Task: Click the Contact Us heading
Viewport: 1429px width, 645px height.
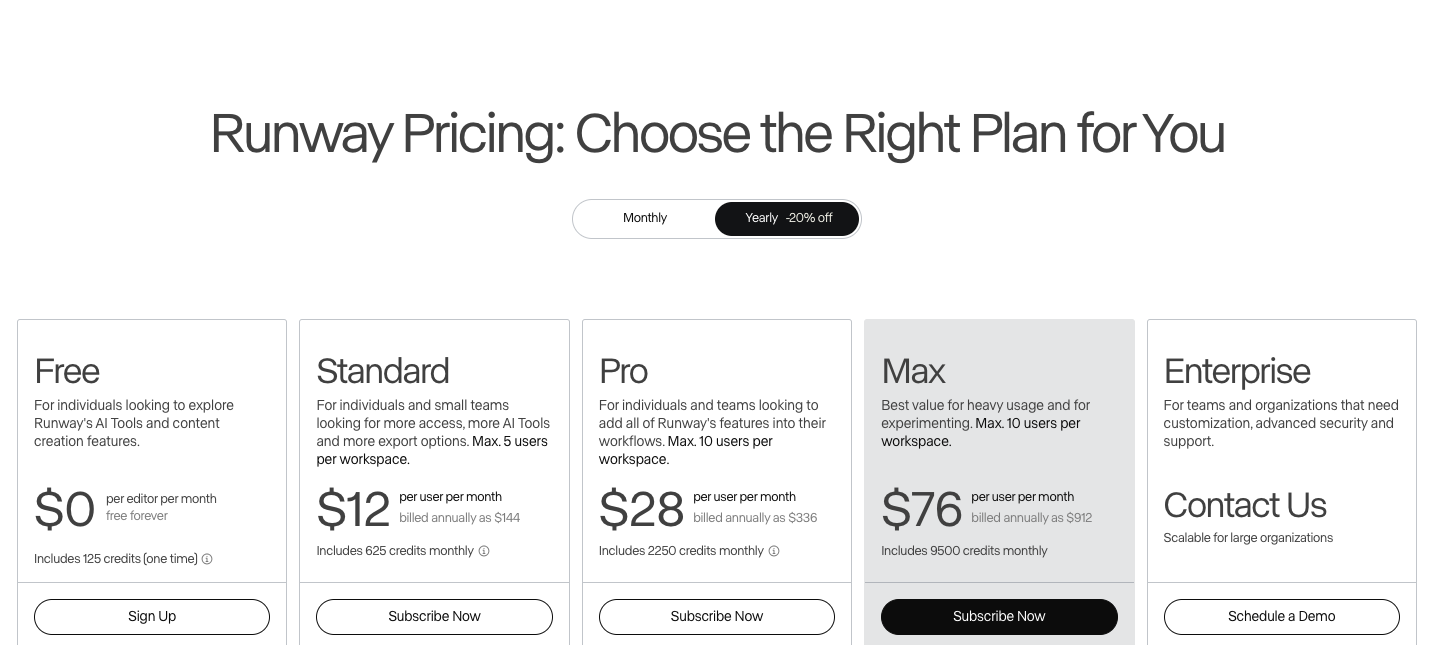Action: point(1245,505)
